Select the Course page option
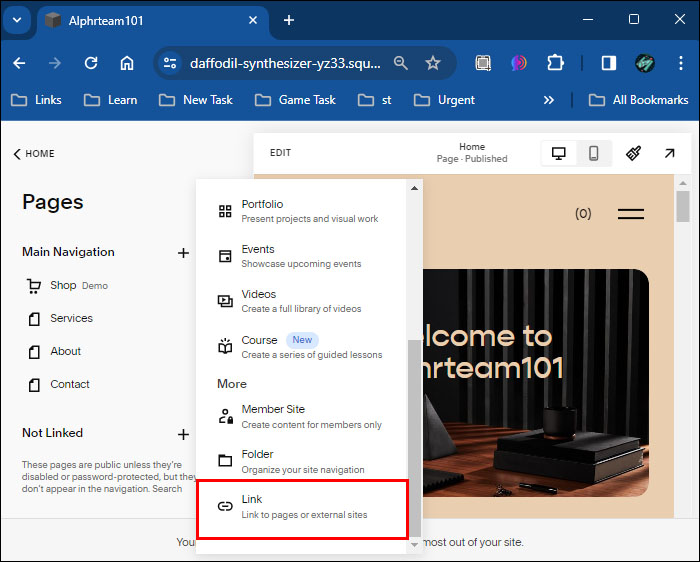 [302, 347]
